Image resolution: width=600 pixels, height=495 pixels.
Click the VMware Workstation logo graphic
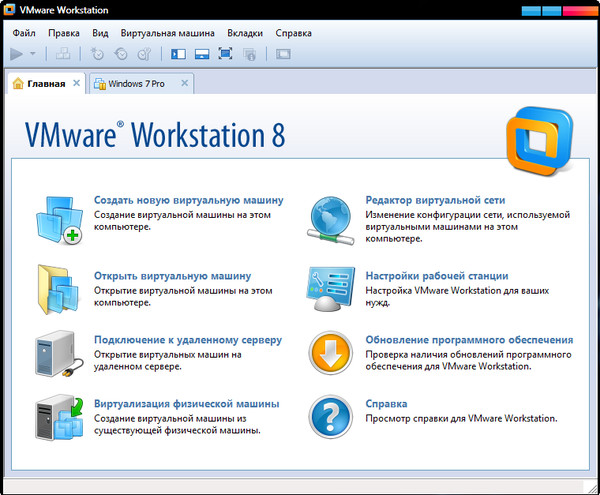coord(540,141)
